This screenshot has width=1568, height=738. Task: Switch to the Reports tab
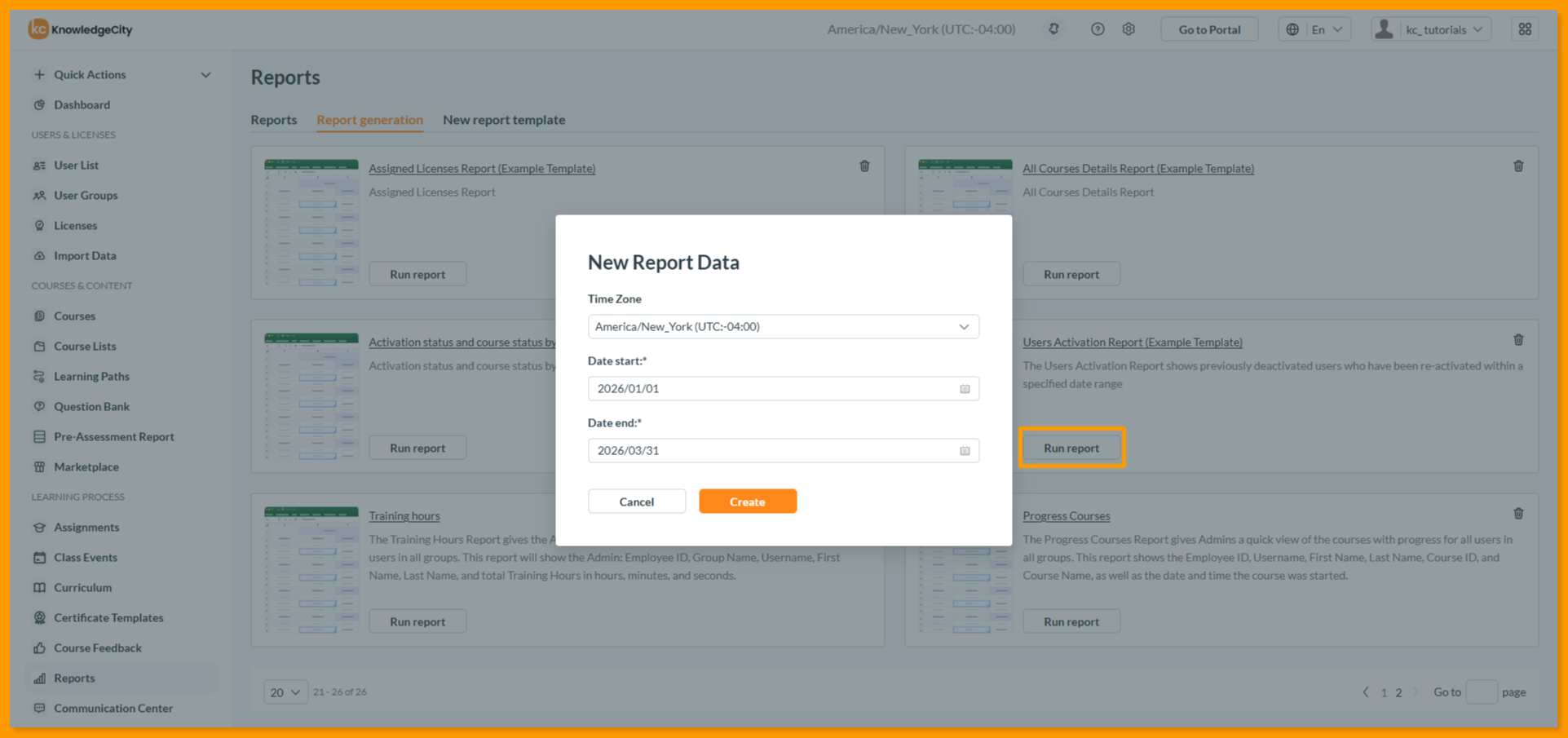[x=274, y=120]
